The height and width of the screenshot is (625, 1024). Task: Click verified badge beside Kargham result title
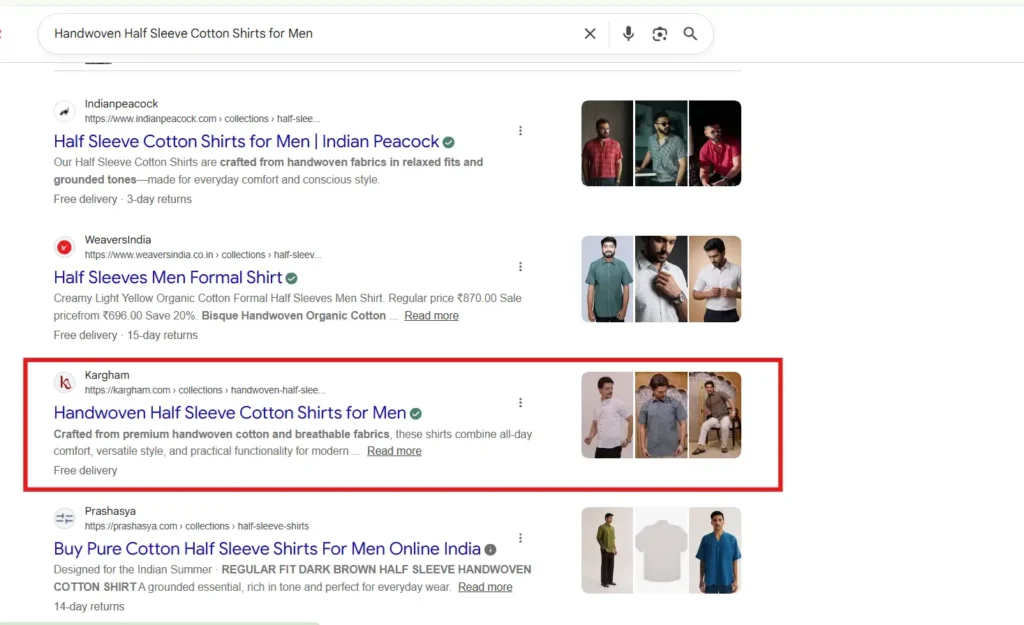(x=415, y=413)
